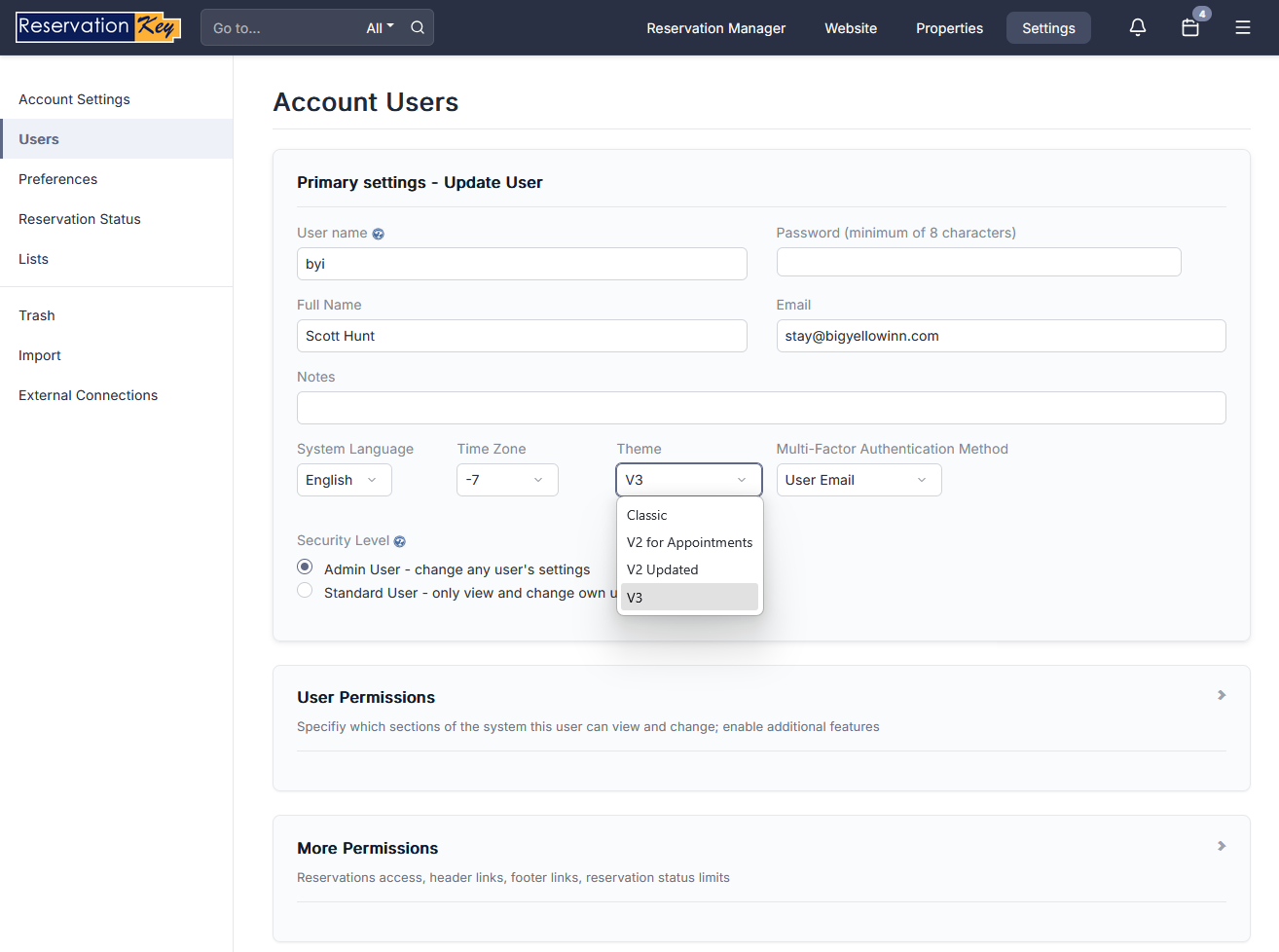Click the ReservationKey logo
The height and width of the screenshot is (952, 1279).
98,27
